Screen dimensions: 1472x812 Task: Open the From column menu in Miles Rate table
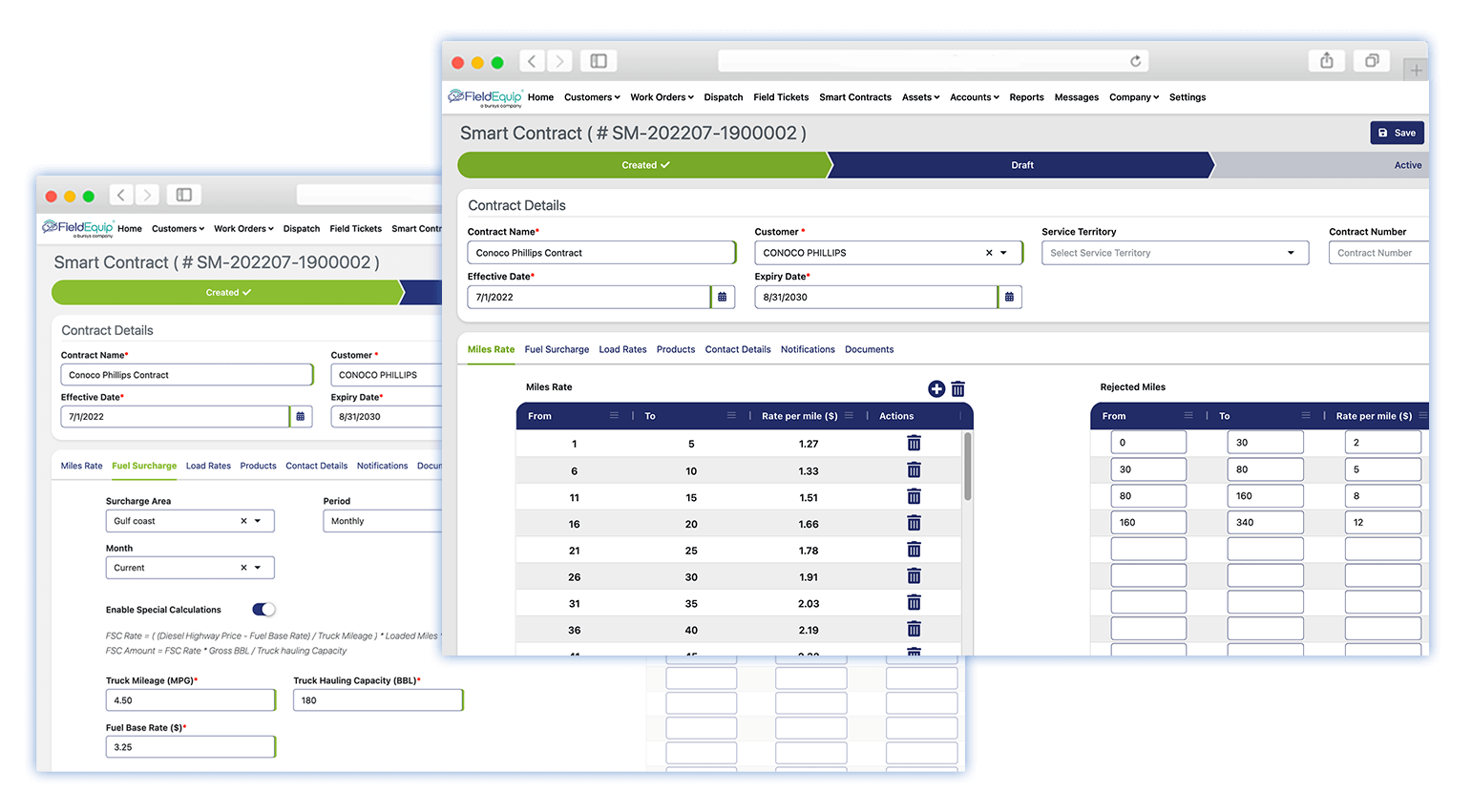pyautogui.click(x=614, y=416)
